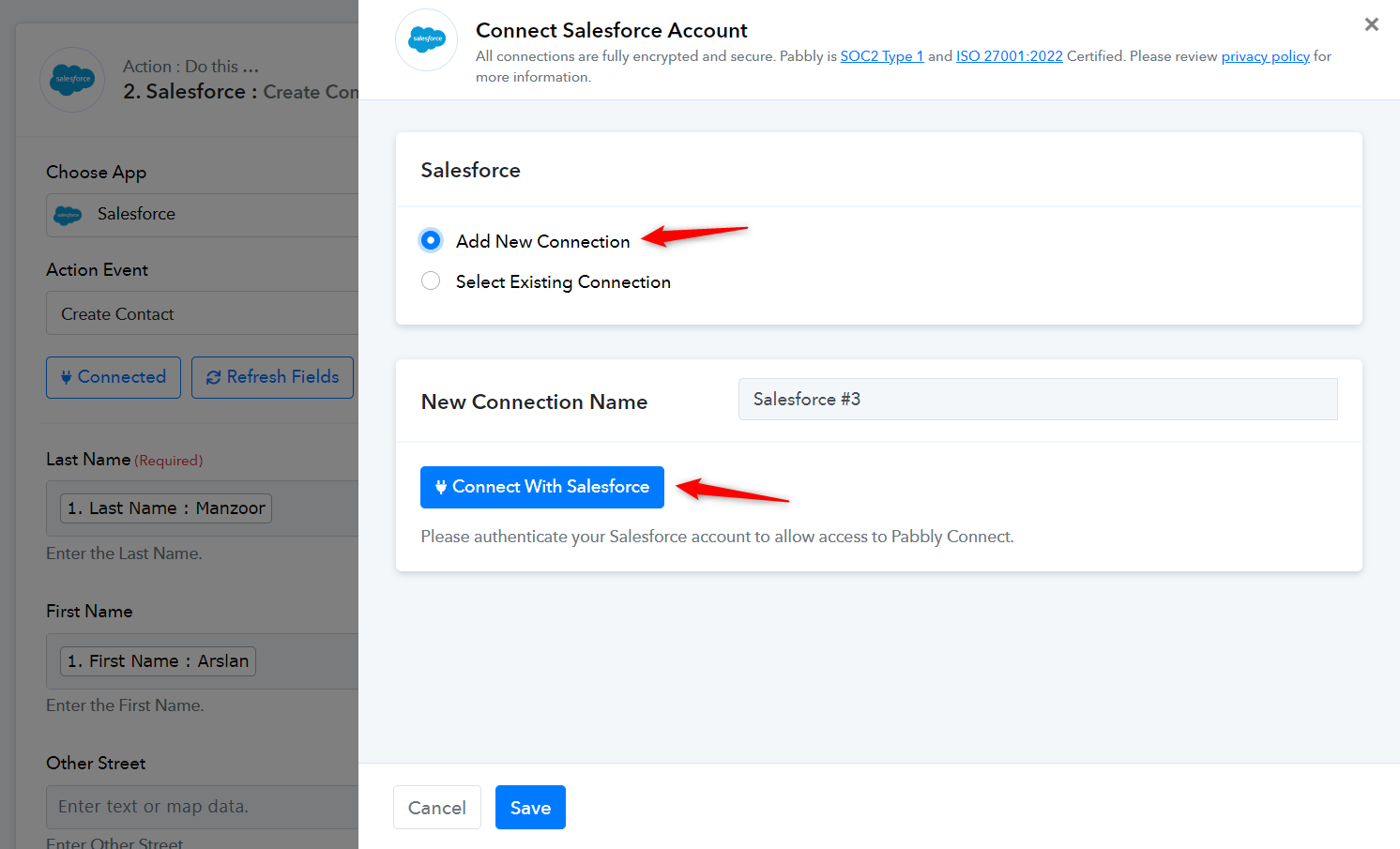Click the 'New Connection Name' label

[x=534, y=402]
